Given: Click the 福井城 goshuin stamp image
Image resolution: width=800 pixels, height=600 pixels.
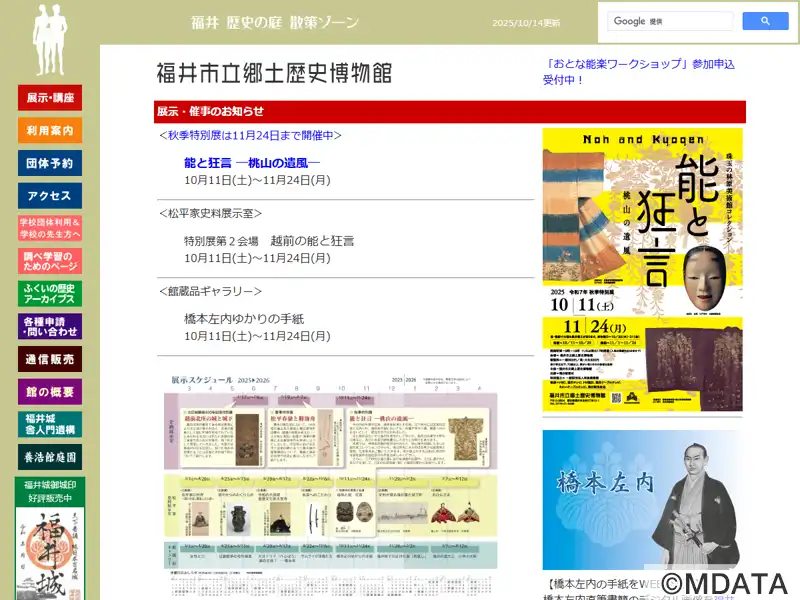Looking at the screenshot, I should [x=50, y=554].
